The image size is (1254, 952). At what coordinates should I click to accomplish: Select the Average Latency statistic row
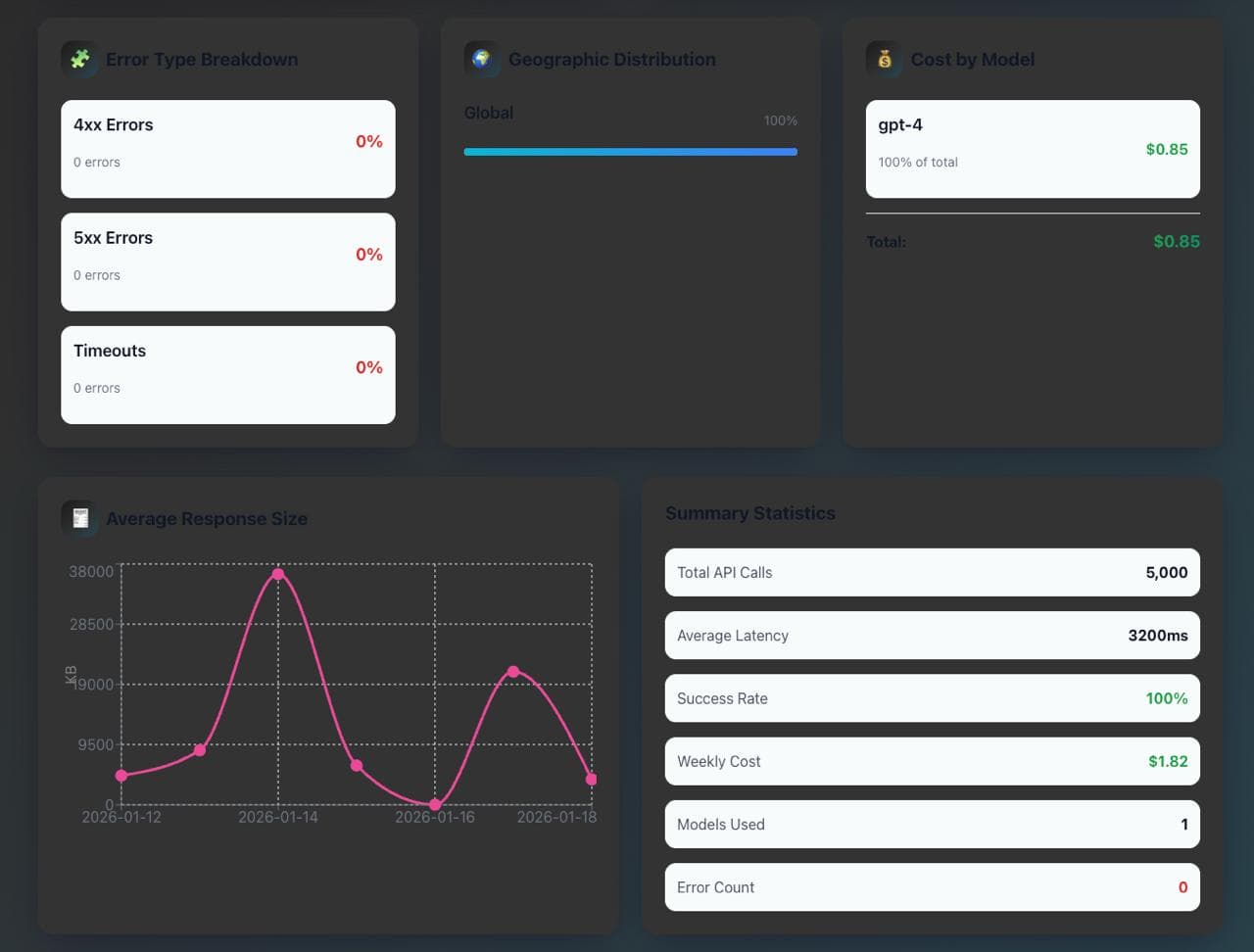[932, 636]
